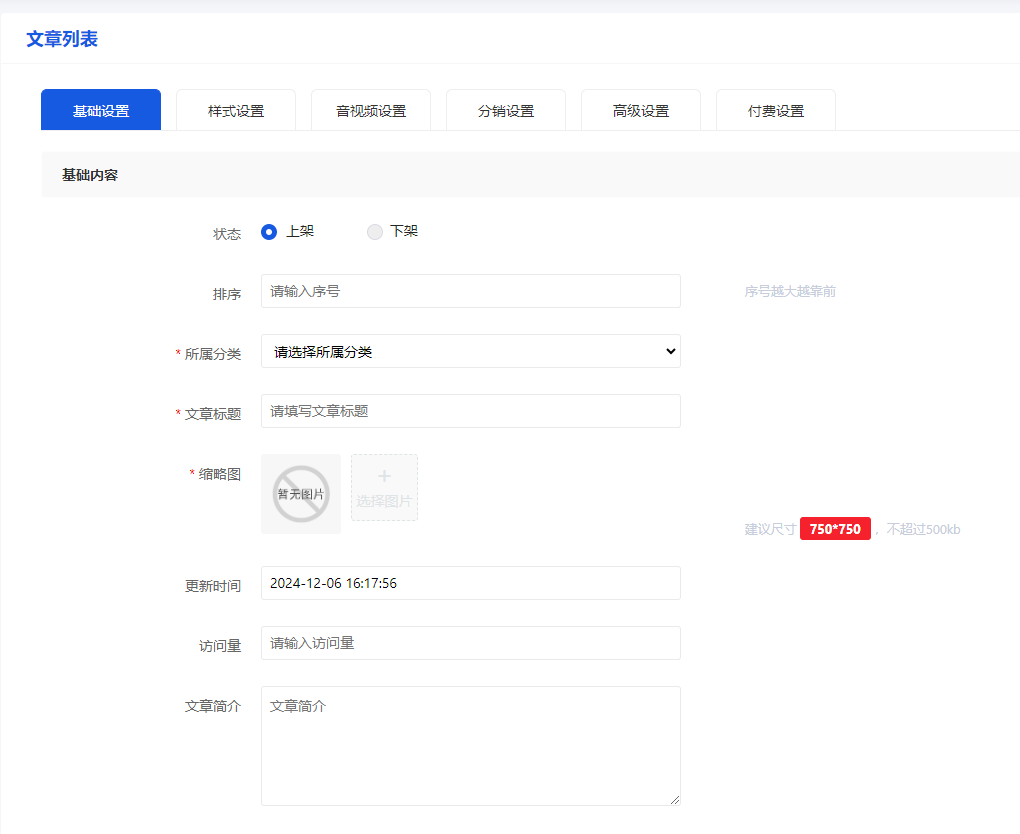
Task: Go to the 音视频设置 tab
Action: pos(371,111)
